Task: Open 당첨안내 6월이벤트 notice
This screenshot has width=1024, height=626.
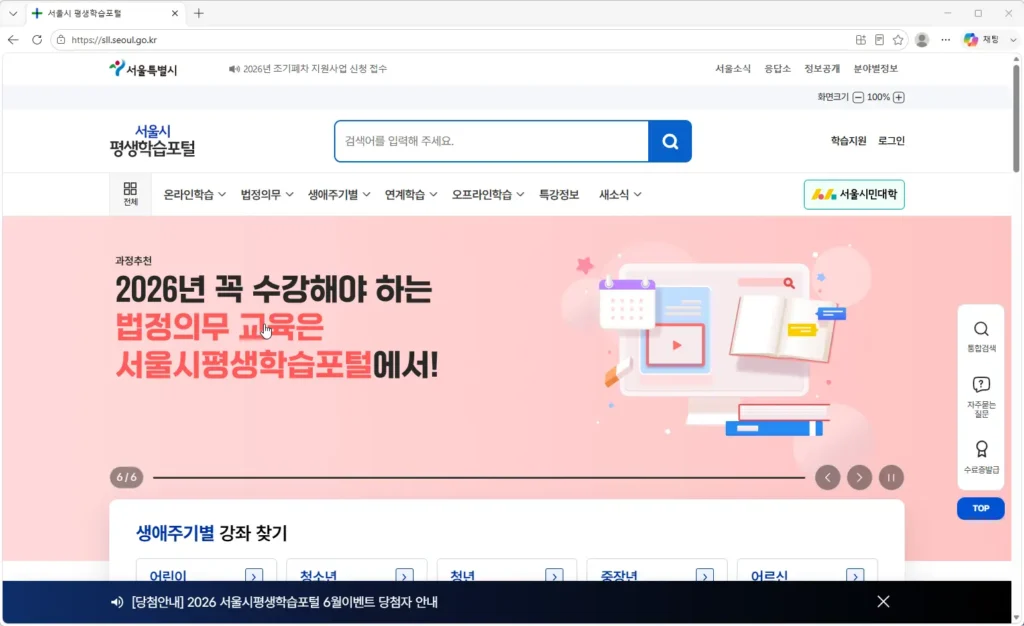Action: click(x=284, y=602)
